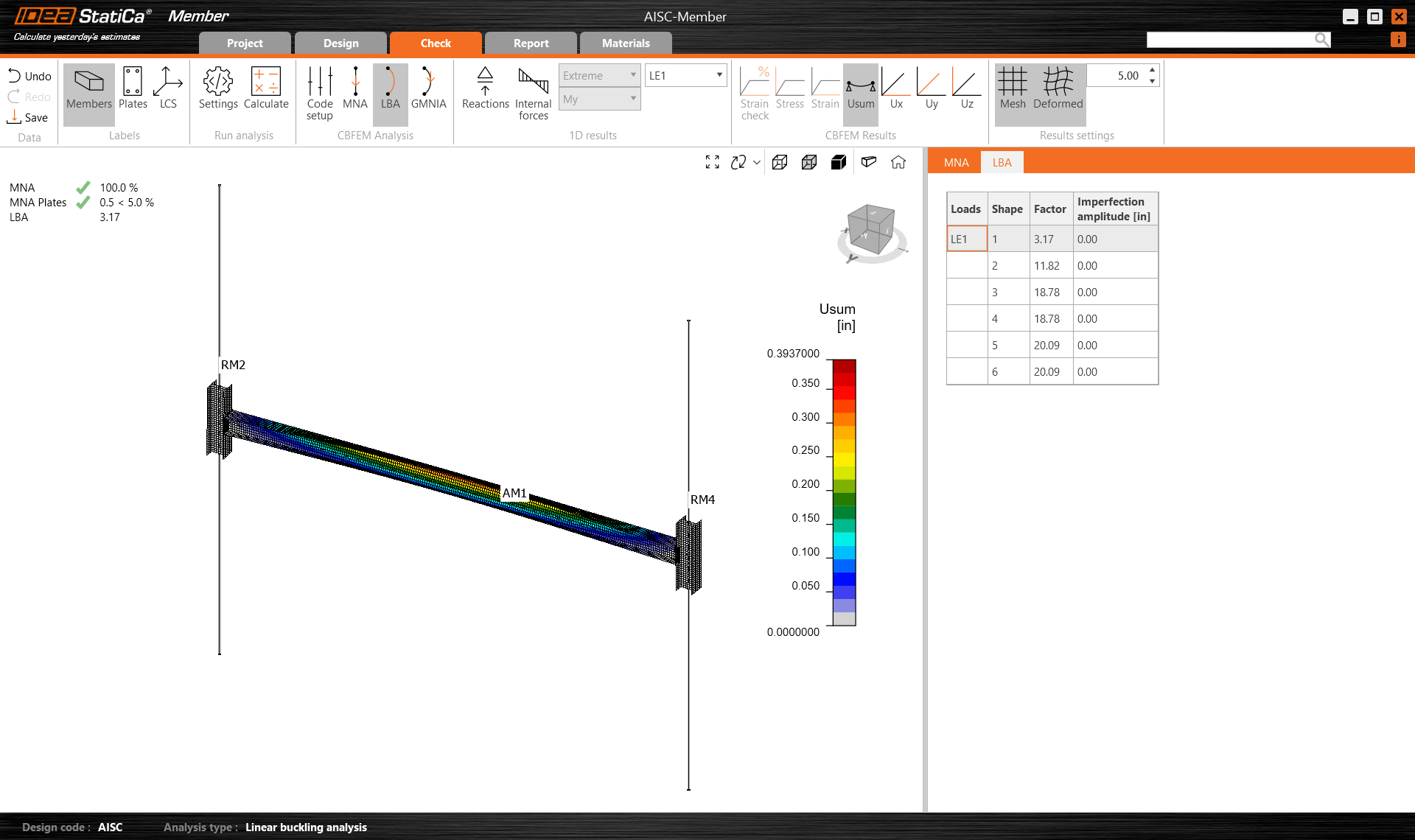This screenshot has height=840, width=1415.
Task: Open LE1 load dropdown
Action: pyautogui.click(x=685, y=75)
